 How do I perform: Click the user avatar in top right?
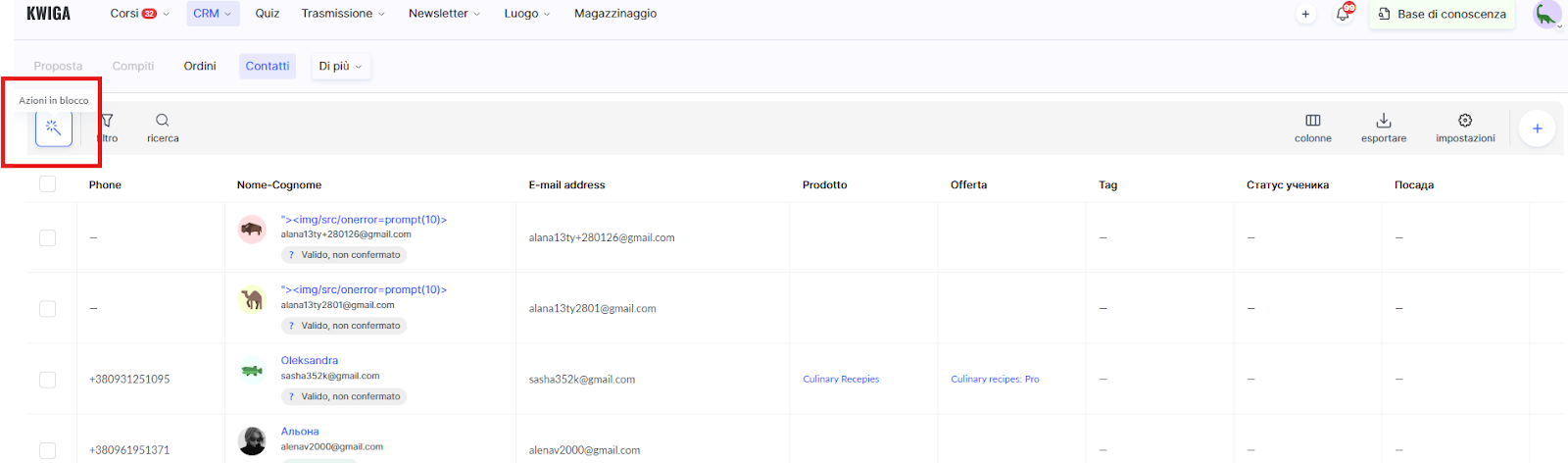coord(1546,15)
